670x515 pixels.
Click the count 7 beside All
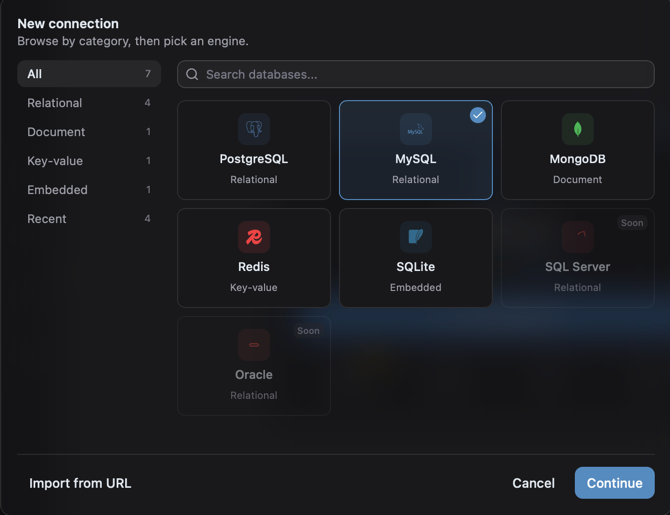coord(148,74)
